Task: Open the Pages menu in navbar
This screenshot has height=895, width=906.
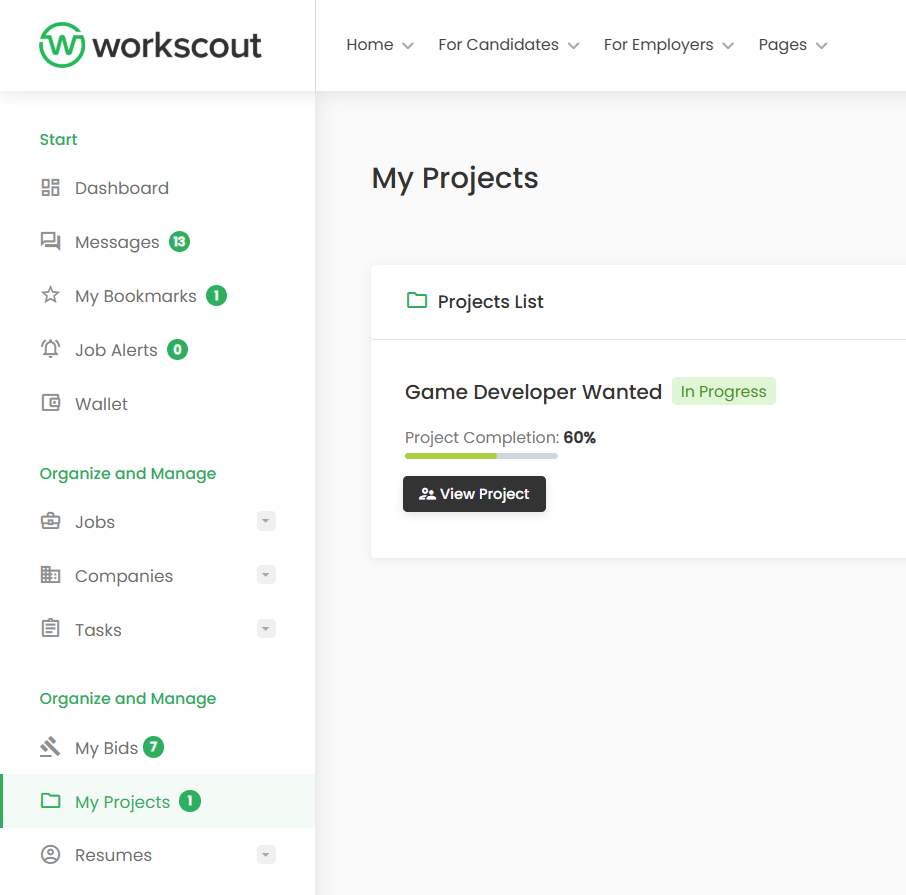Action: coord(792,45)
